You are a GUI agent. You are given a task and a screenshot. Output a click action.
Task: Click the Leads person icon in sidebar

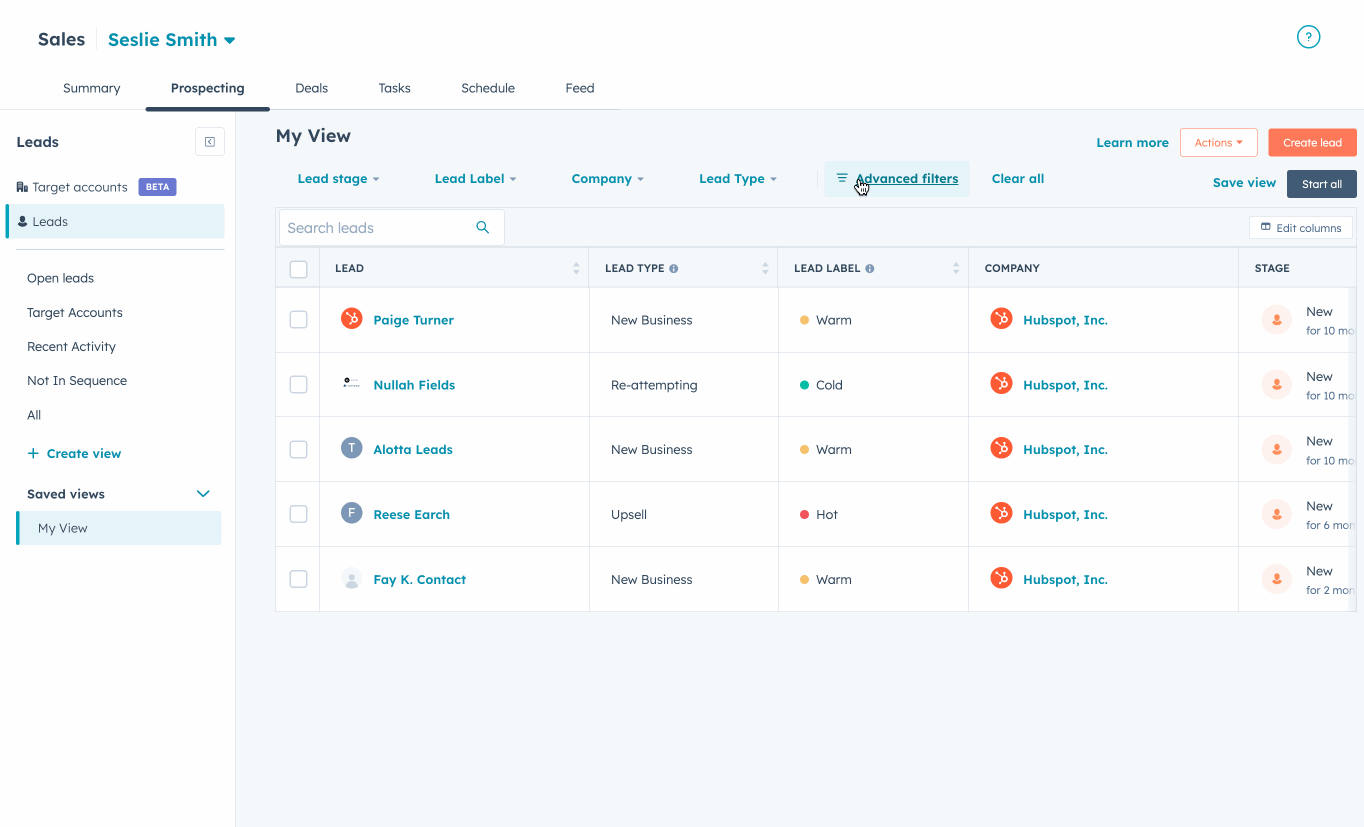tap(20, 221)
